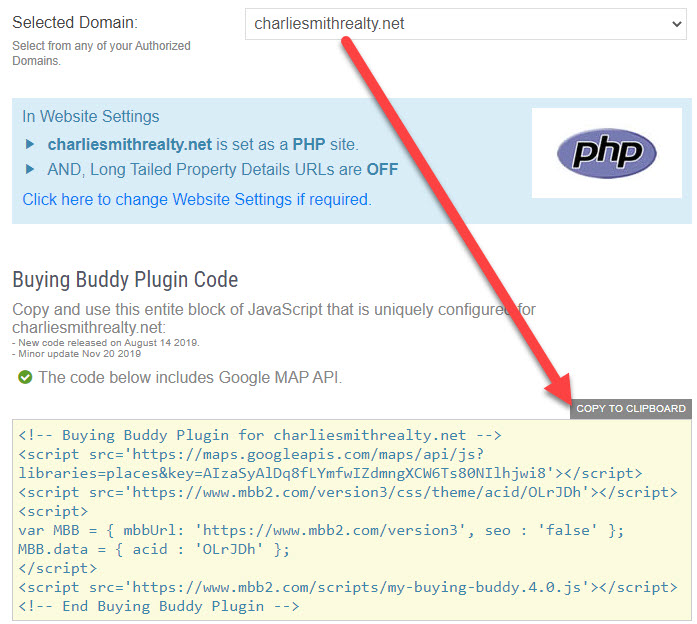Click 'Minor update Nov 20 2019' note
The height and width of the screenshot is (624, 697).
click(x=76, y=354)
